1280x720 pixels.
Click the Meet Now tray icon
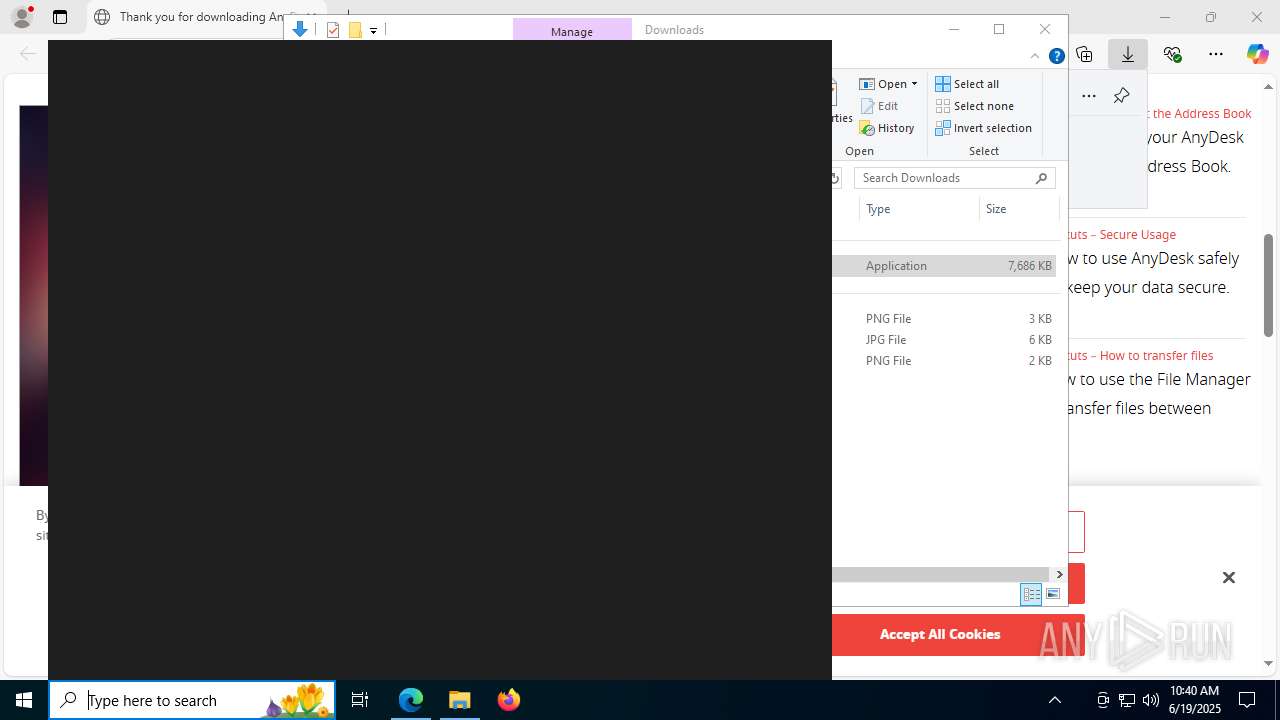(x=1103, y=700)
